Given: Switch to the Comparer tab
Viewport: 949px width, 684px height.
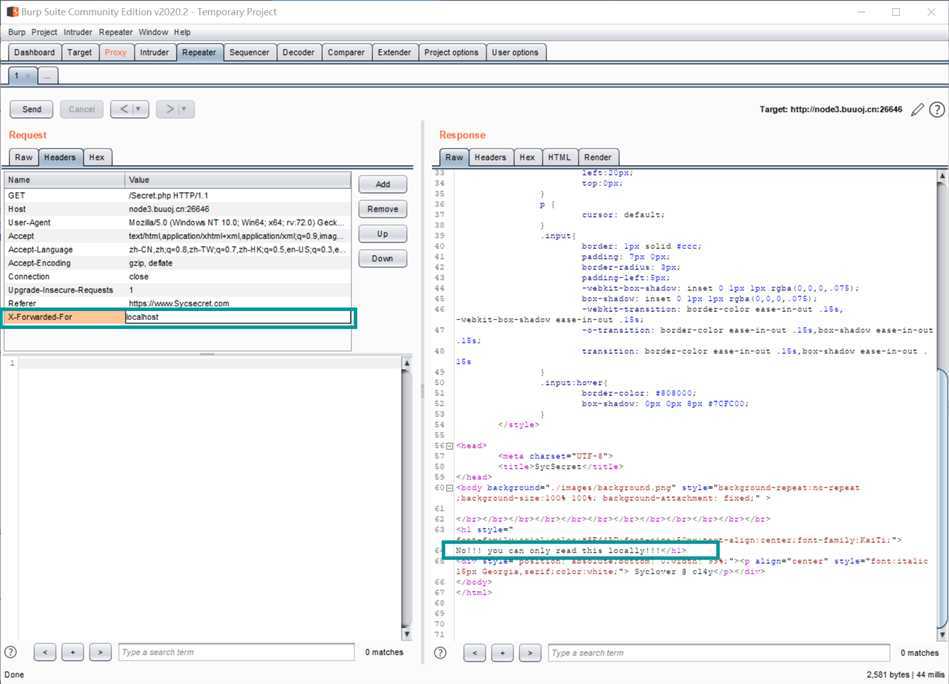Looking at the screenshot, I should pyautogui.click(x=346, y=53).
